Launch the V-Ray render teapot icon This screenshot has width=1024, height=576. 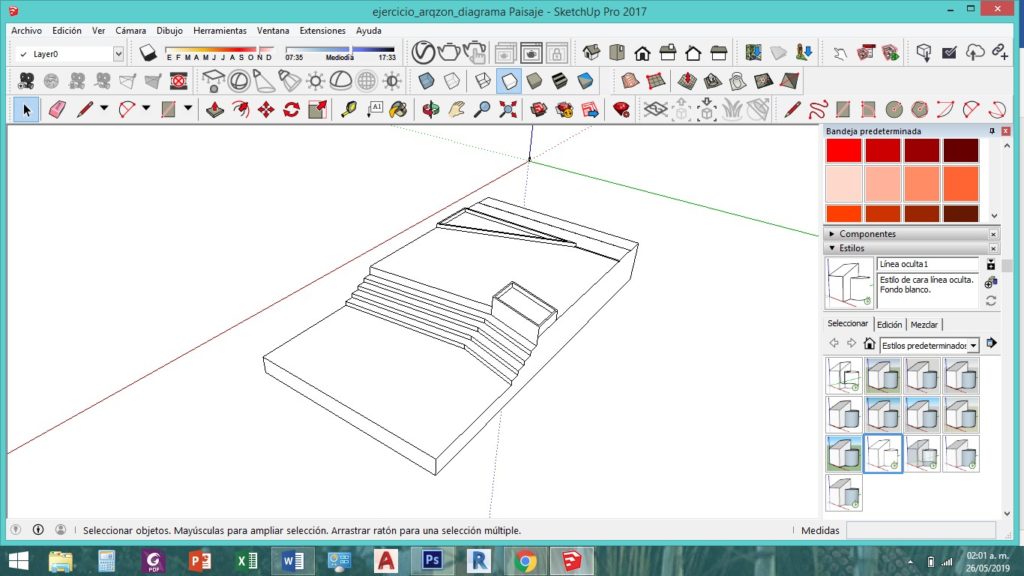(449, 52)
